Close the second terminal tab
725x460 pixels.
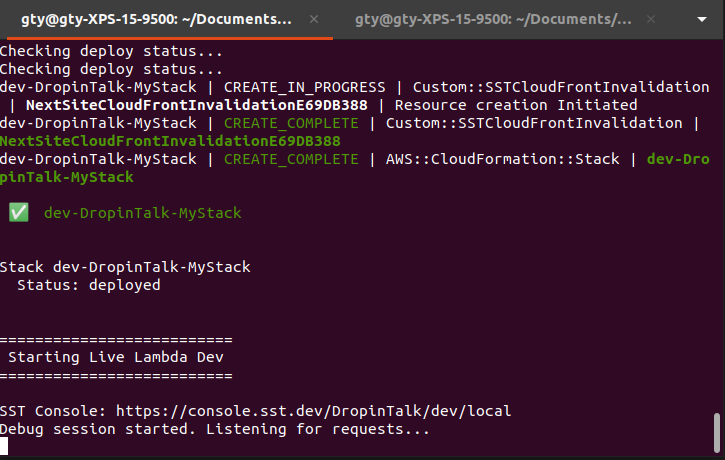[651, 19]
